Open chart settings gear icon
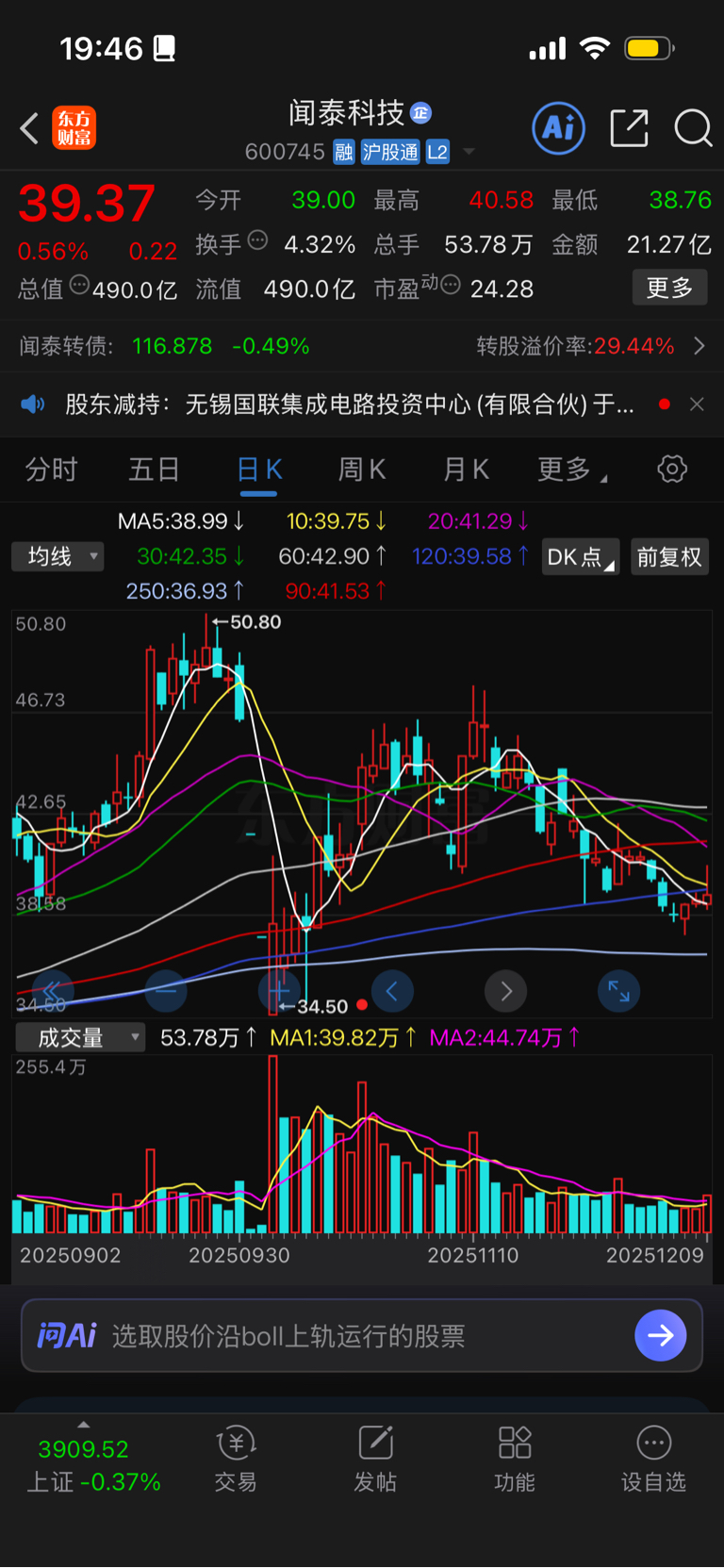Viewport: 724px width, 1568px height. pyautogui.click(x=672, y=469)
